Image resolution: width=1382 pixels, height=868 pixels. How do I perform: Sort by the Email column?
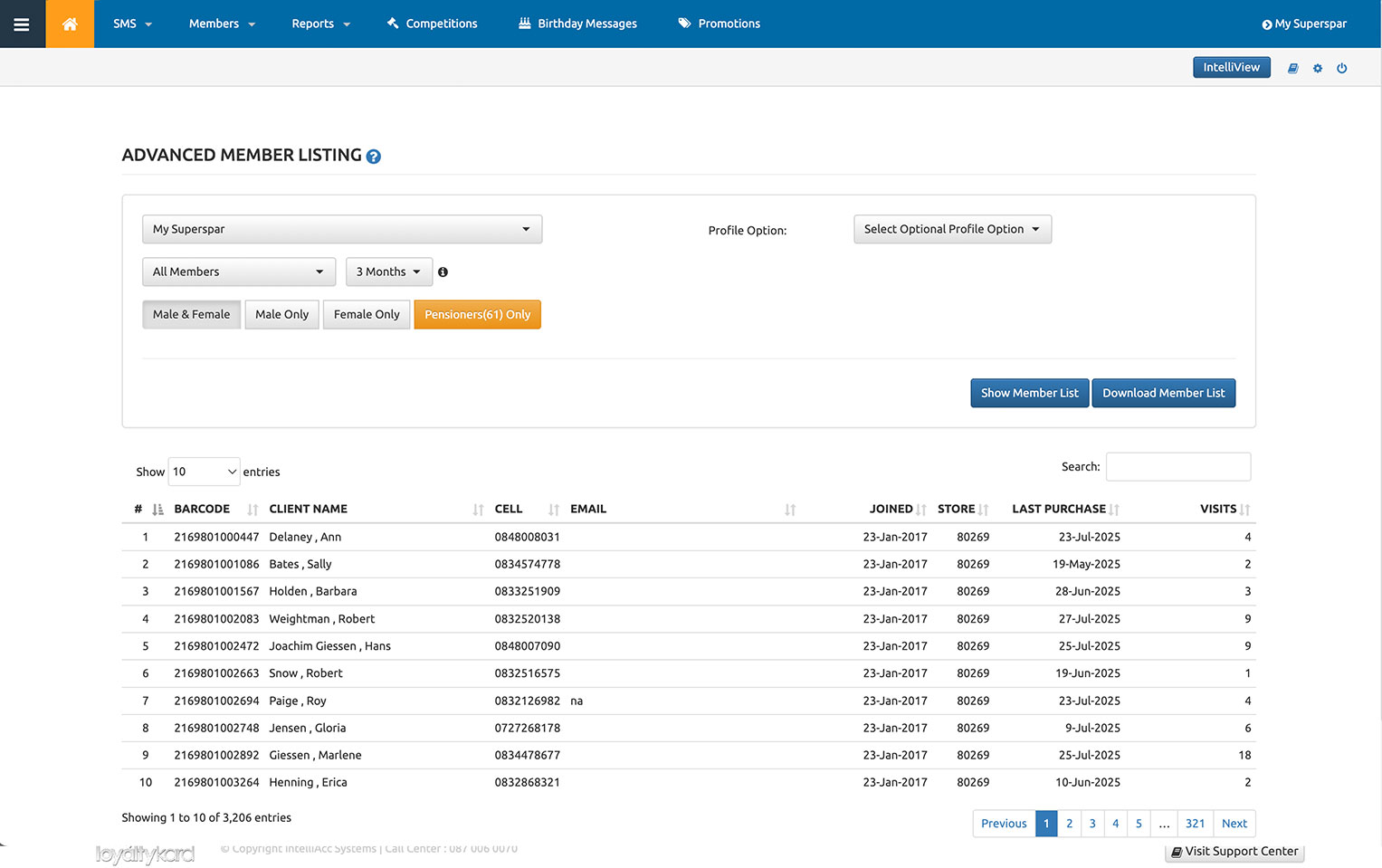coord(682,509)
